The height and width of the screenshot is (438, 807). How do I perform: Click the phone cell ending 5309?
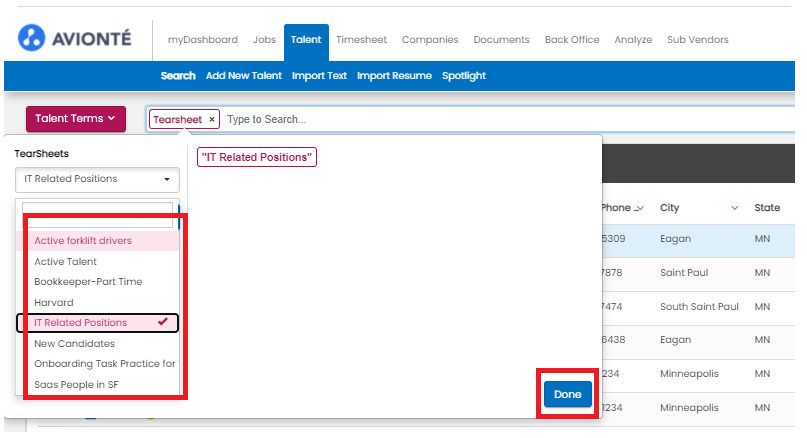pyautogui.click(x=613, y=239)
